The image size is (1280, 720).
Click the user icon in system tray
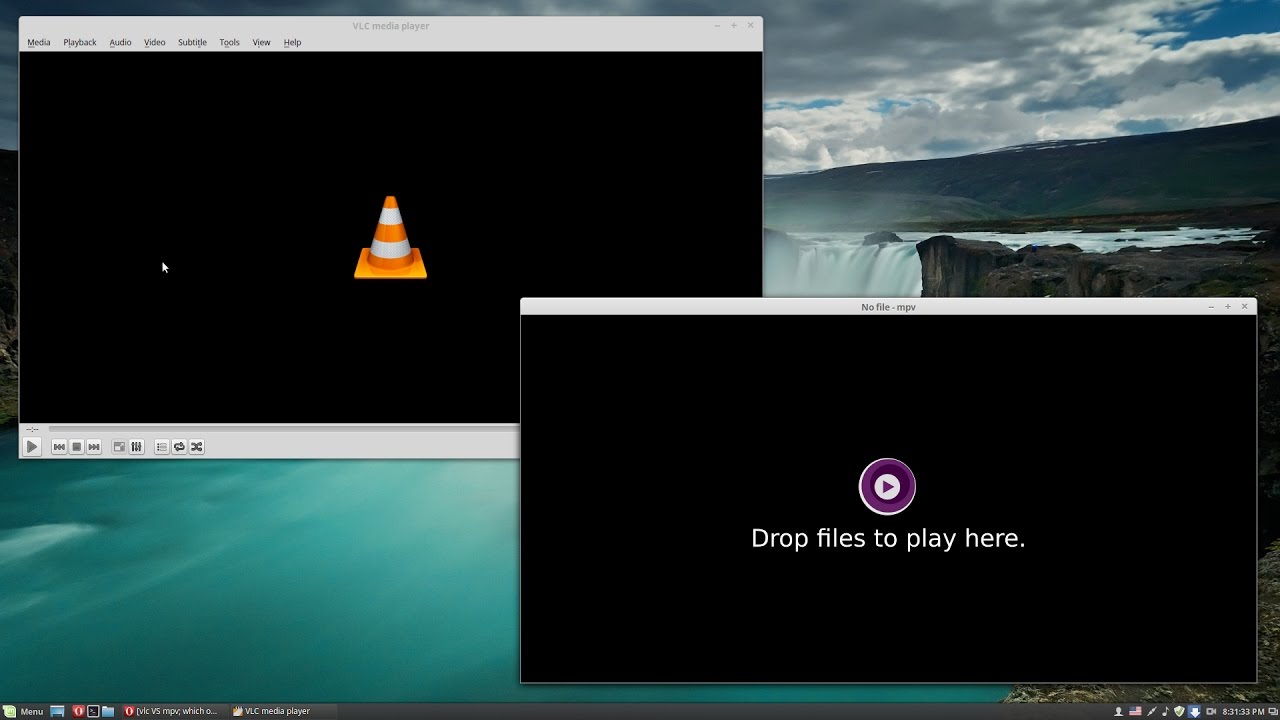[1119, 711]
